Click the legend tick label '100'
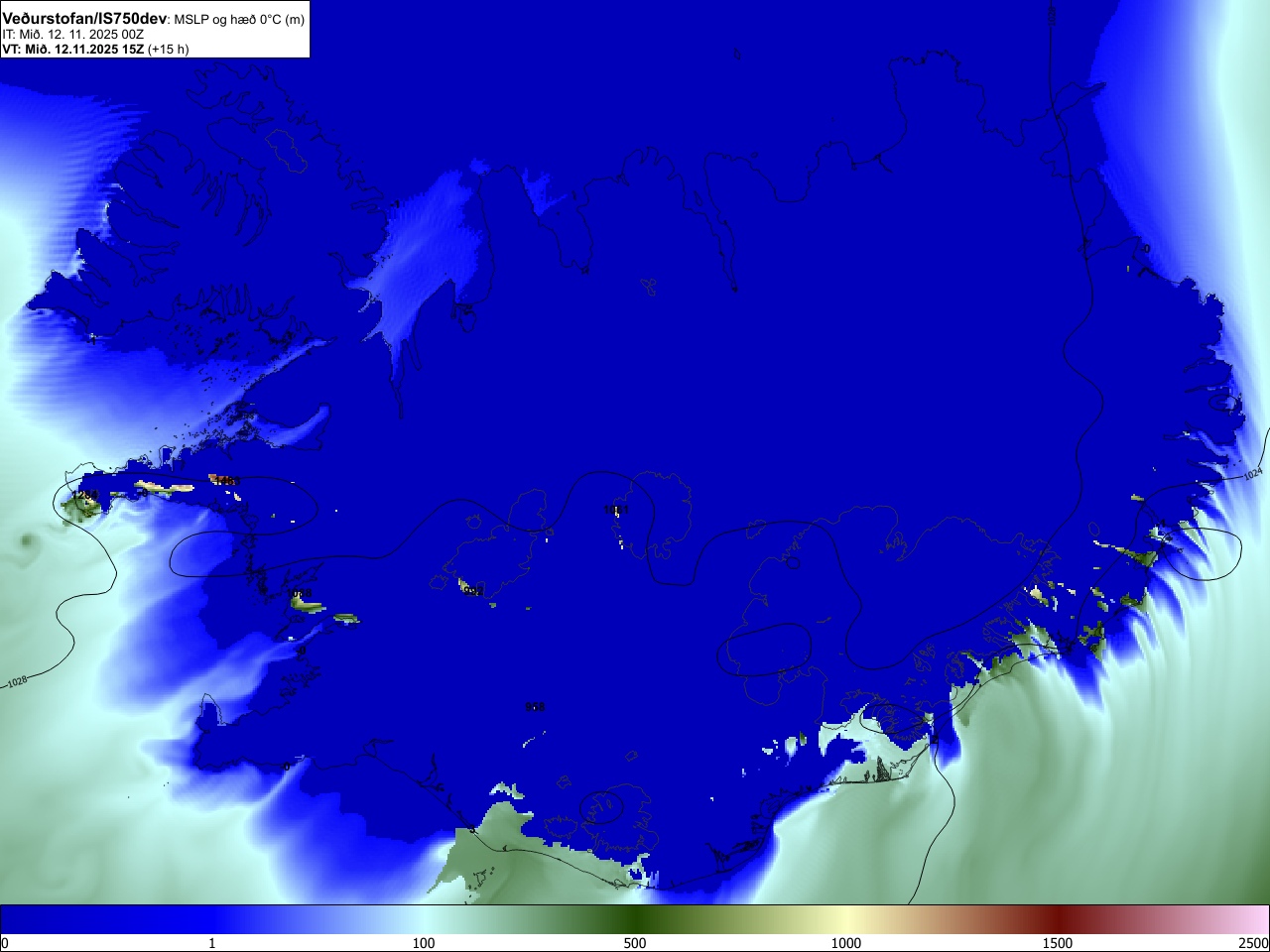Image resolution: width=1270 pixels, height=952 pixels. (x=424, y=943)
